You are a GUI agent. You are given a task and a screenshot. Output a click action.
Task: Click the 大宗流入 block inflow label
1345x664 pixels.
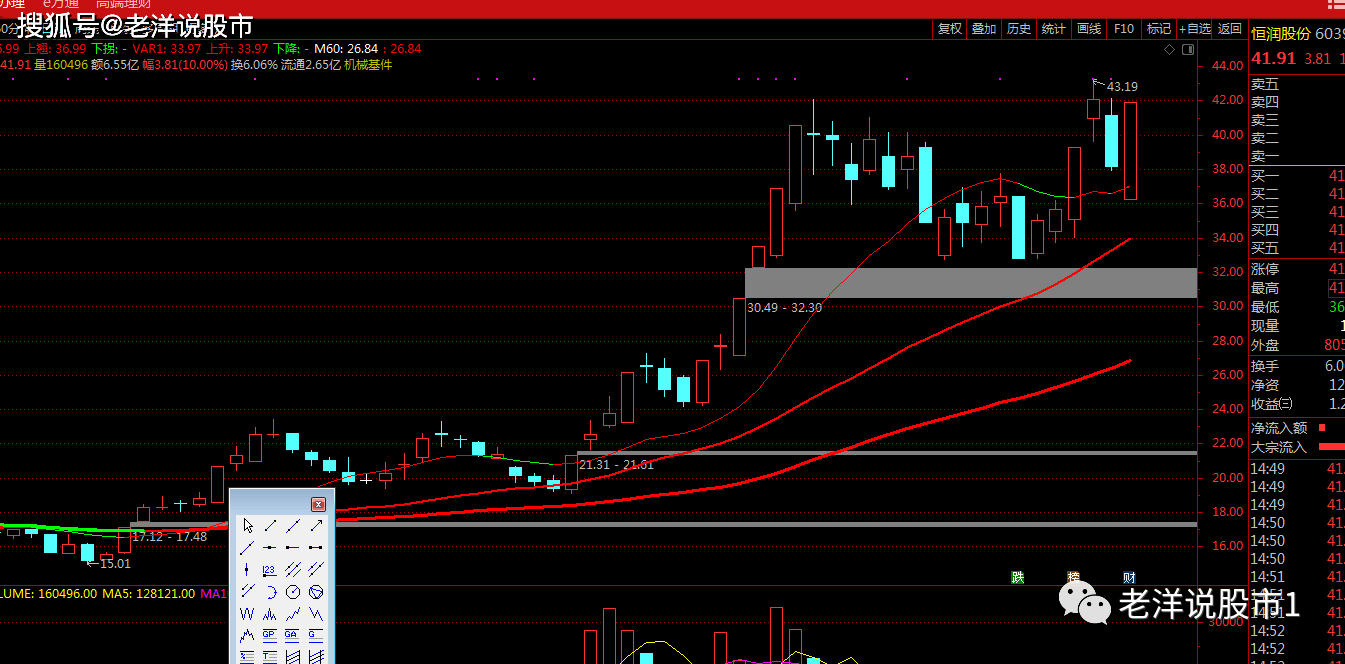1279,447
